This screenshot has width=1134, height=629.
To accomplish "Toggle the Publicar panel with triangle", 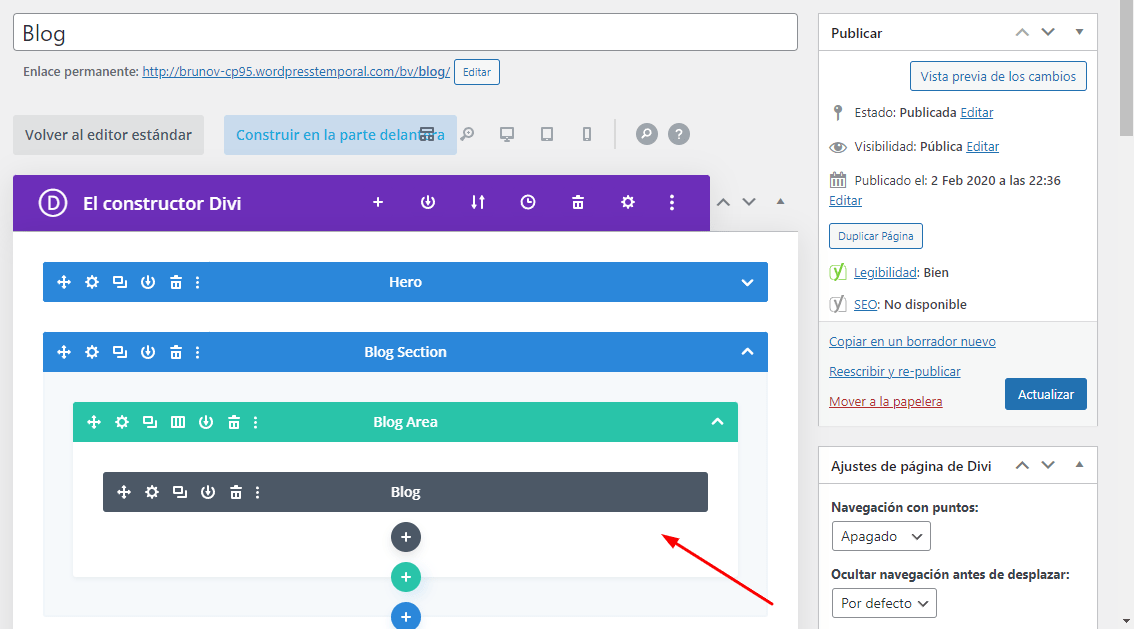I will pyautogui.click(x=1079, y=32).
